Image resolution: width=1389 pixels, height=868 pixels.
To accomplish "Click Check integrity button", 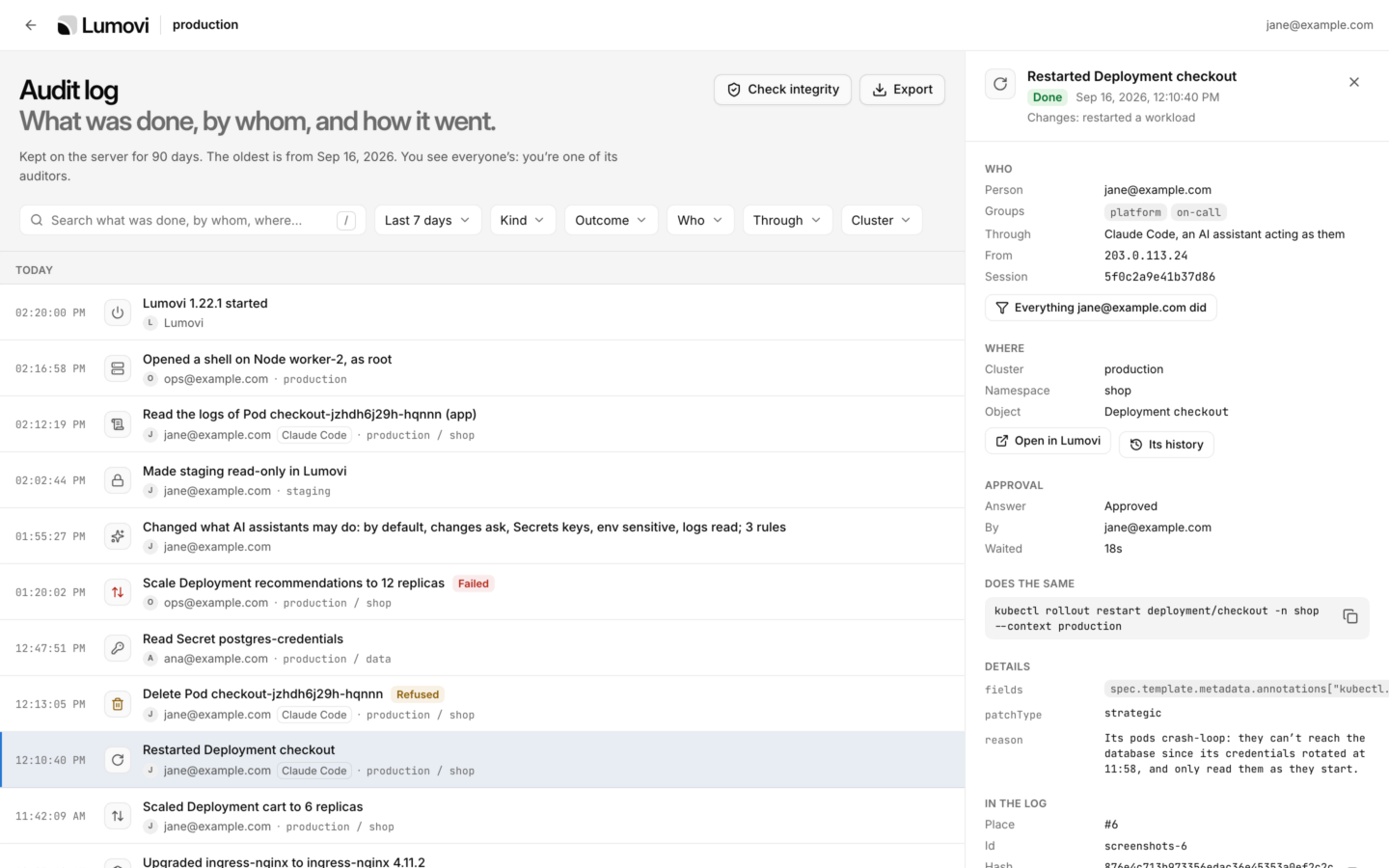I will coord(782,90).
